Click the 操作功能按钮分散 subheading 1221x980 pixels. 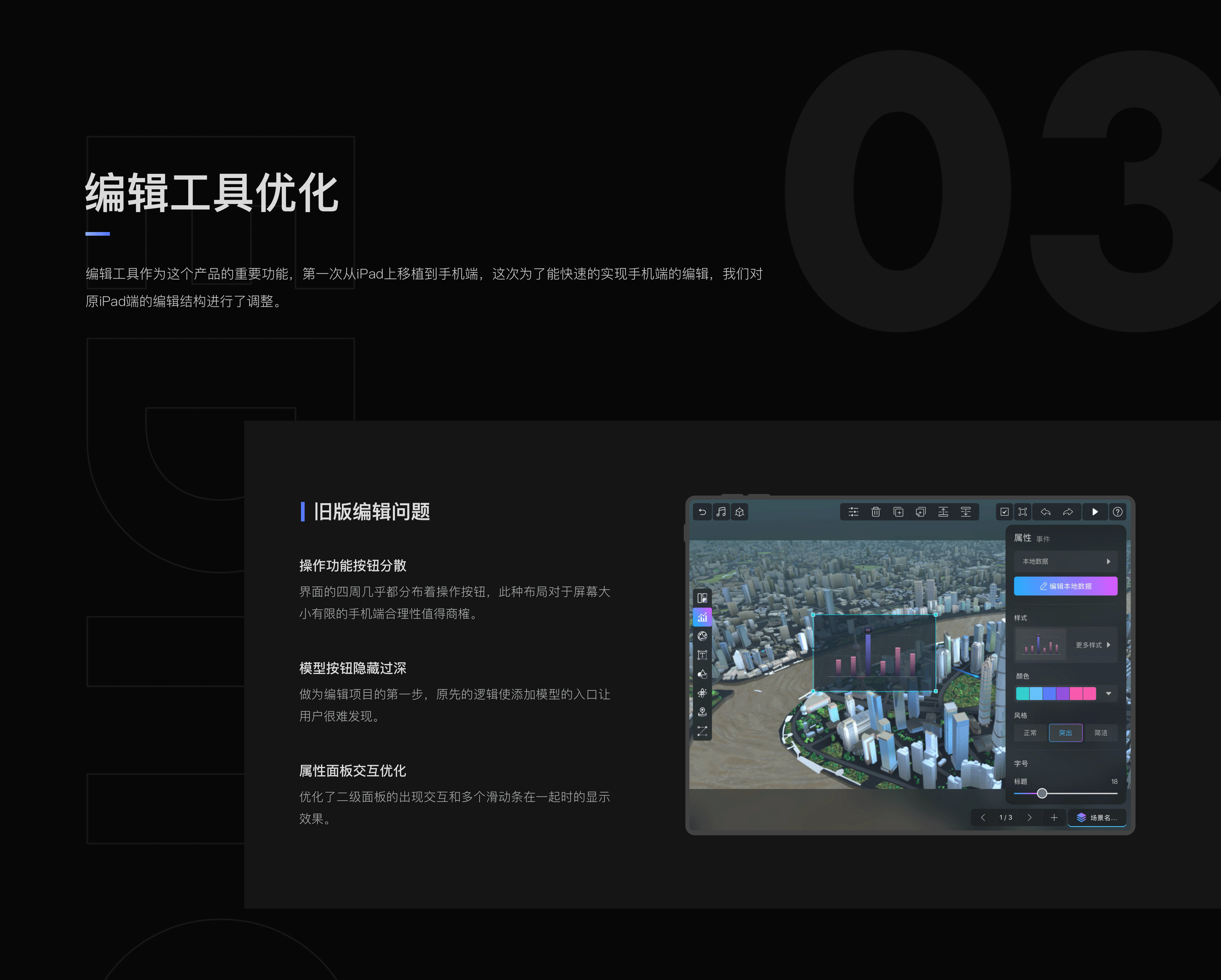click(x=353, y=565)
